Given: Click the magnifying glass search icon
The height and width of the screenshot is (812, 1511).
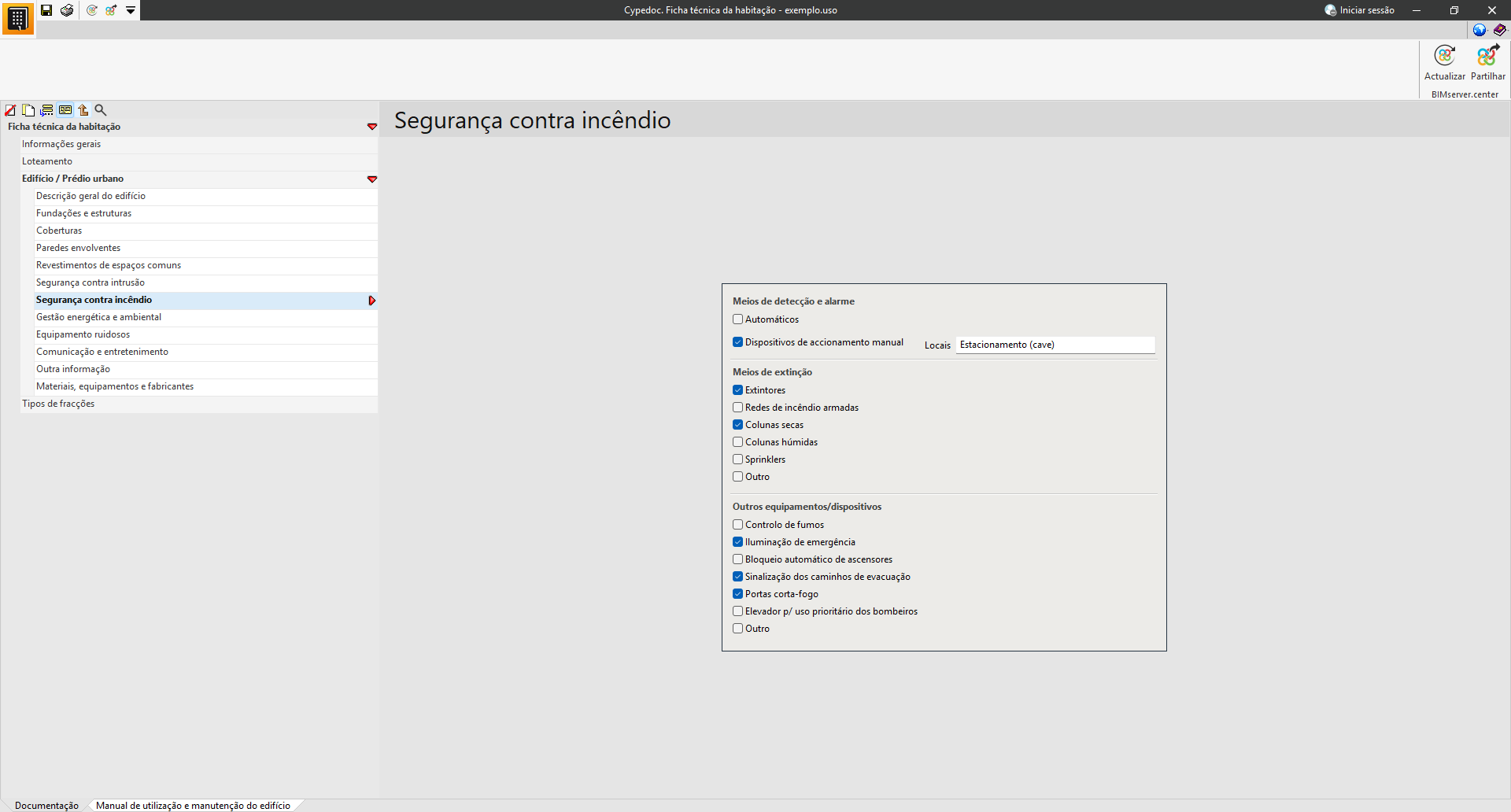Looking at the screenshot, I should point(101,110).
